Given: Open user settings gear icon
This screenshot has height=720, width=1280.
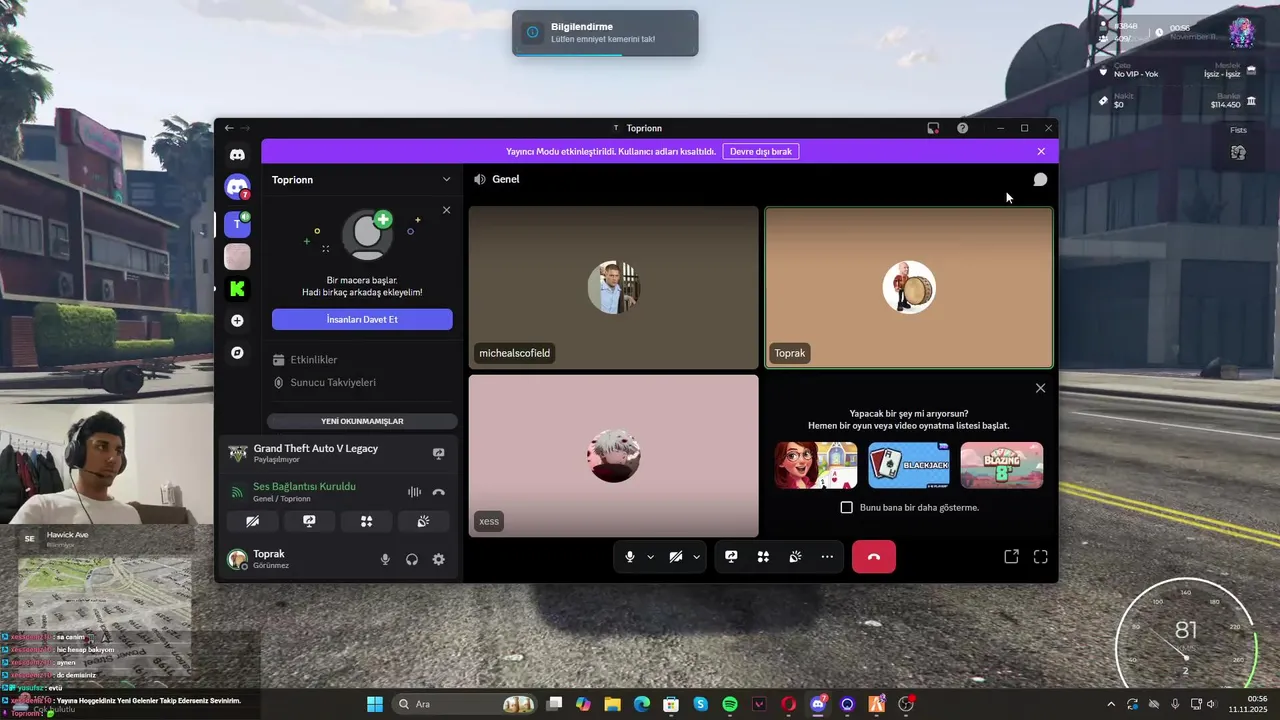Looking at the screenshot, I should click(438, 559).
